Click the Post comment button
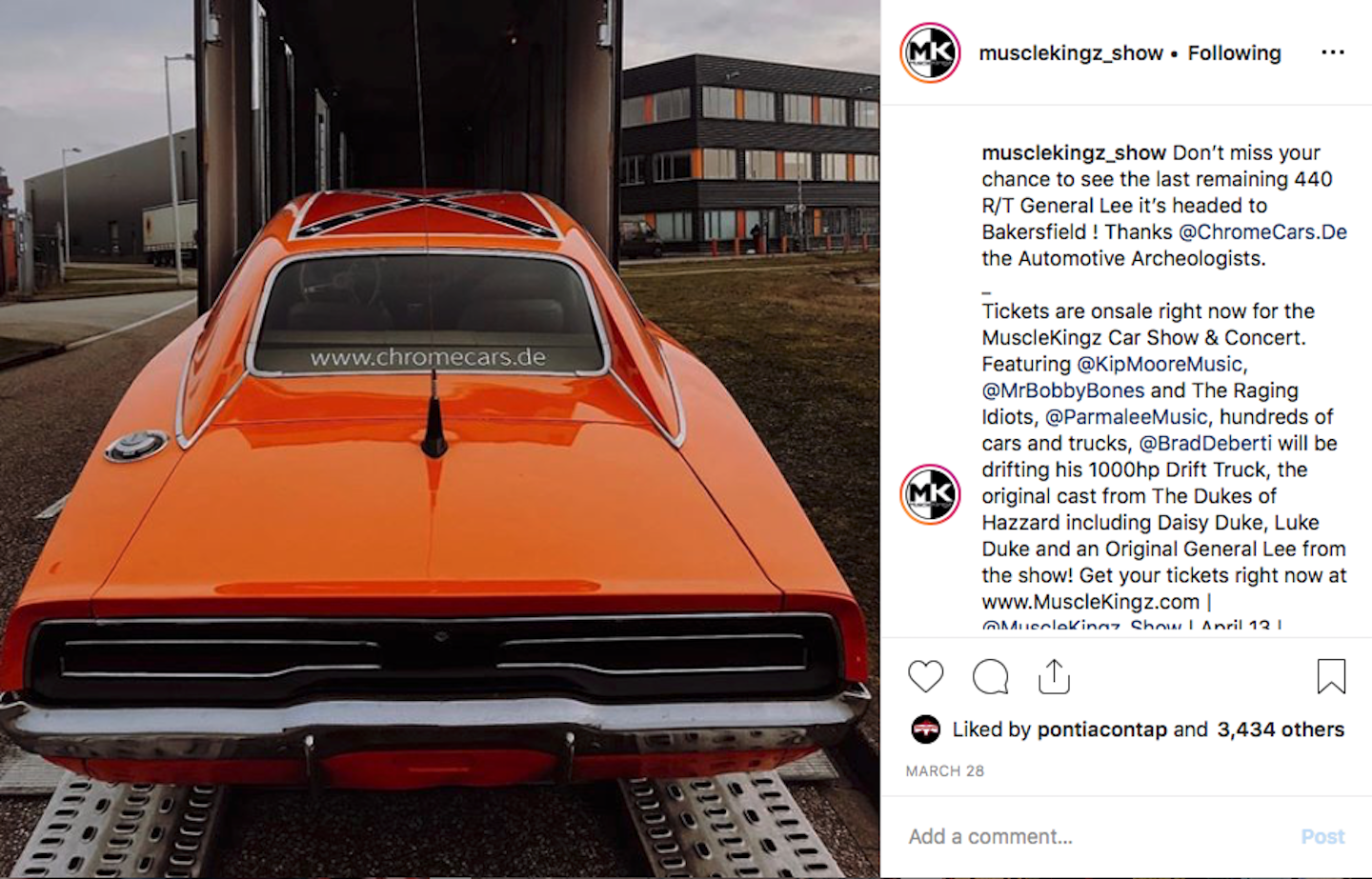 (x=1322, y=836)
